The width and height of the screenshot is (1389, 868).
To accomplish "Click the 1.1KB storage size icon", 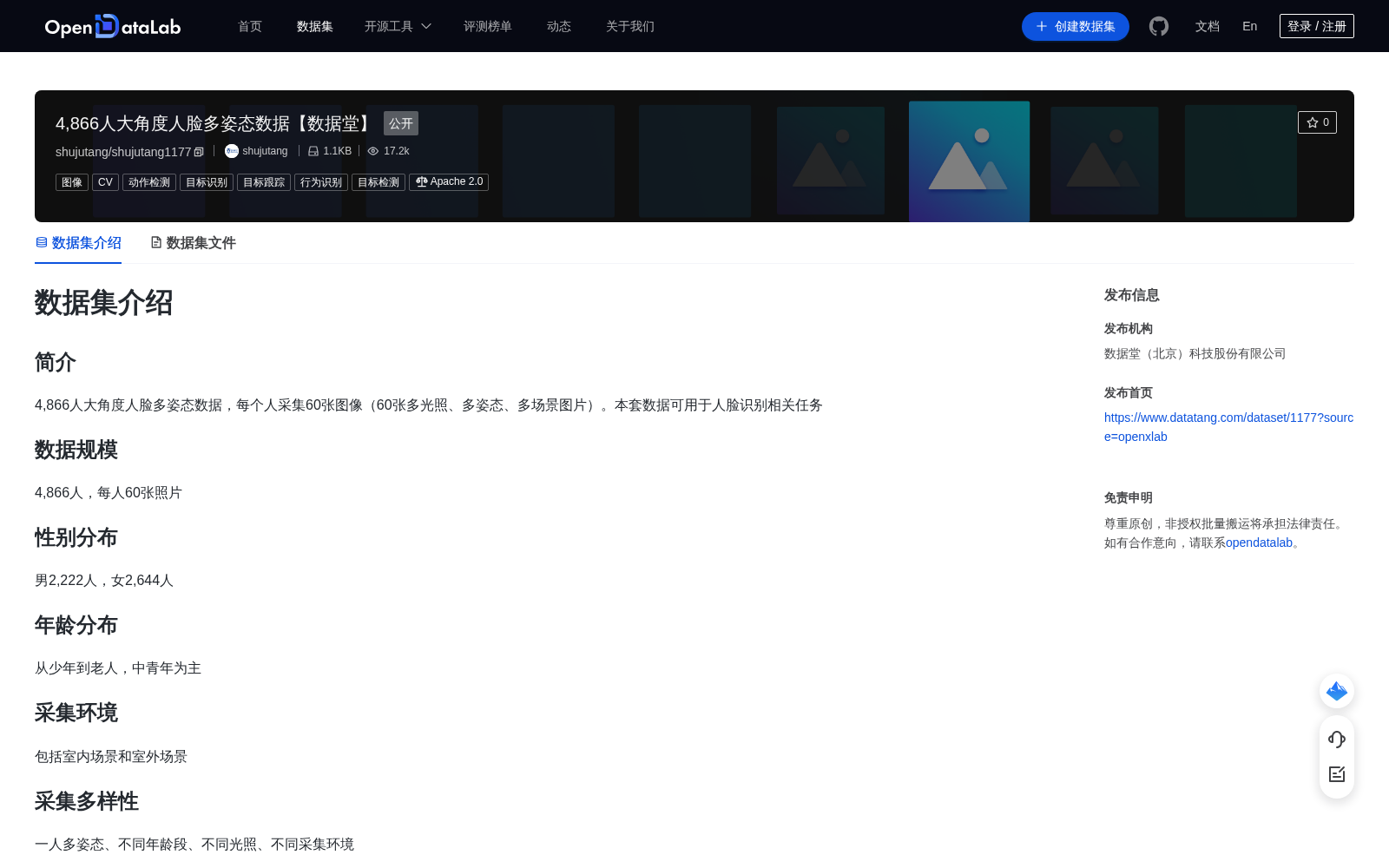I will coord(313,151).
